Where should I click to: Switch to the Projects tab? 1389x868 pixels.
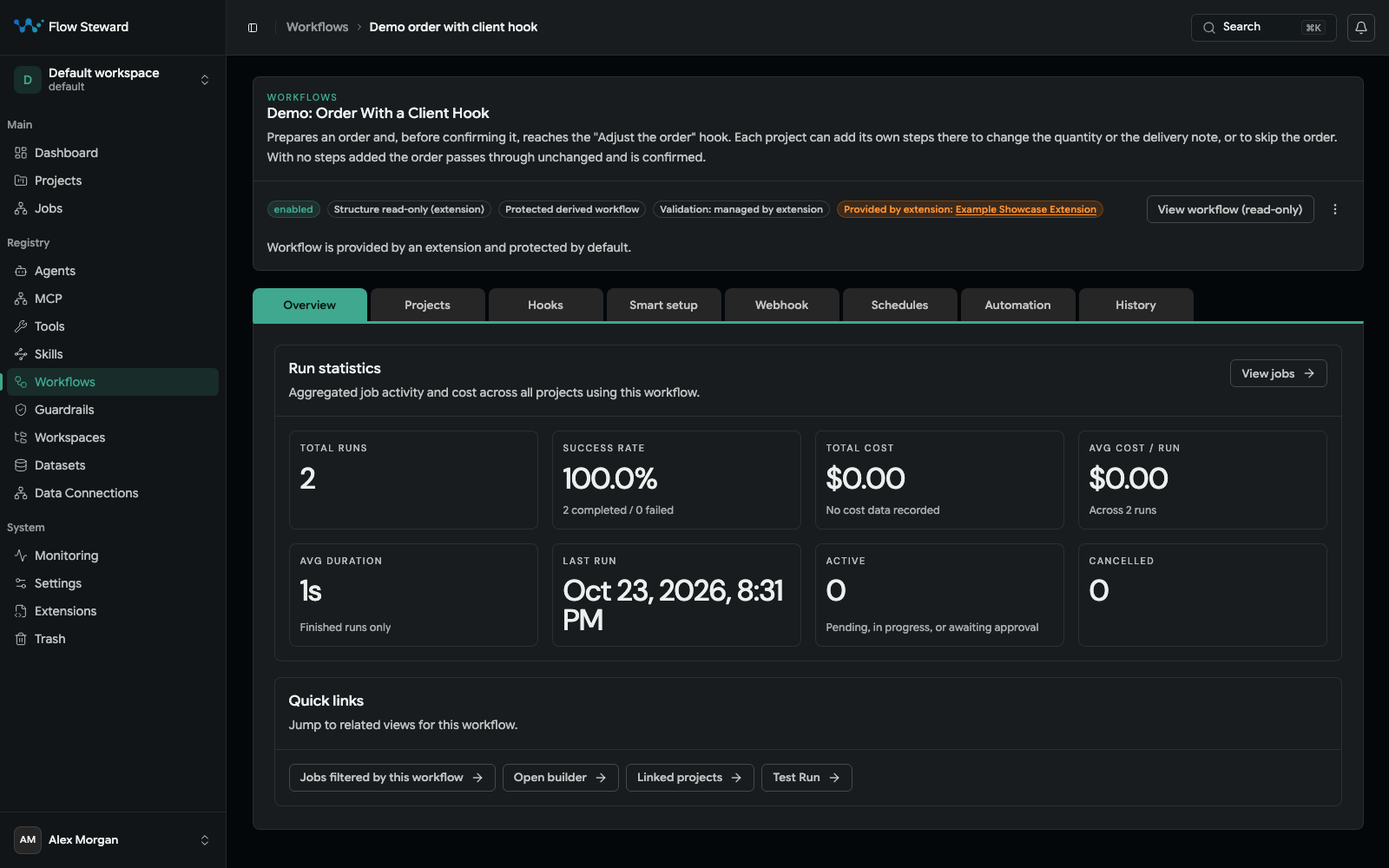[427, 306]
